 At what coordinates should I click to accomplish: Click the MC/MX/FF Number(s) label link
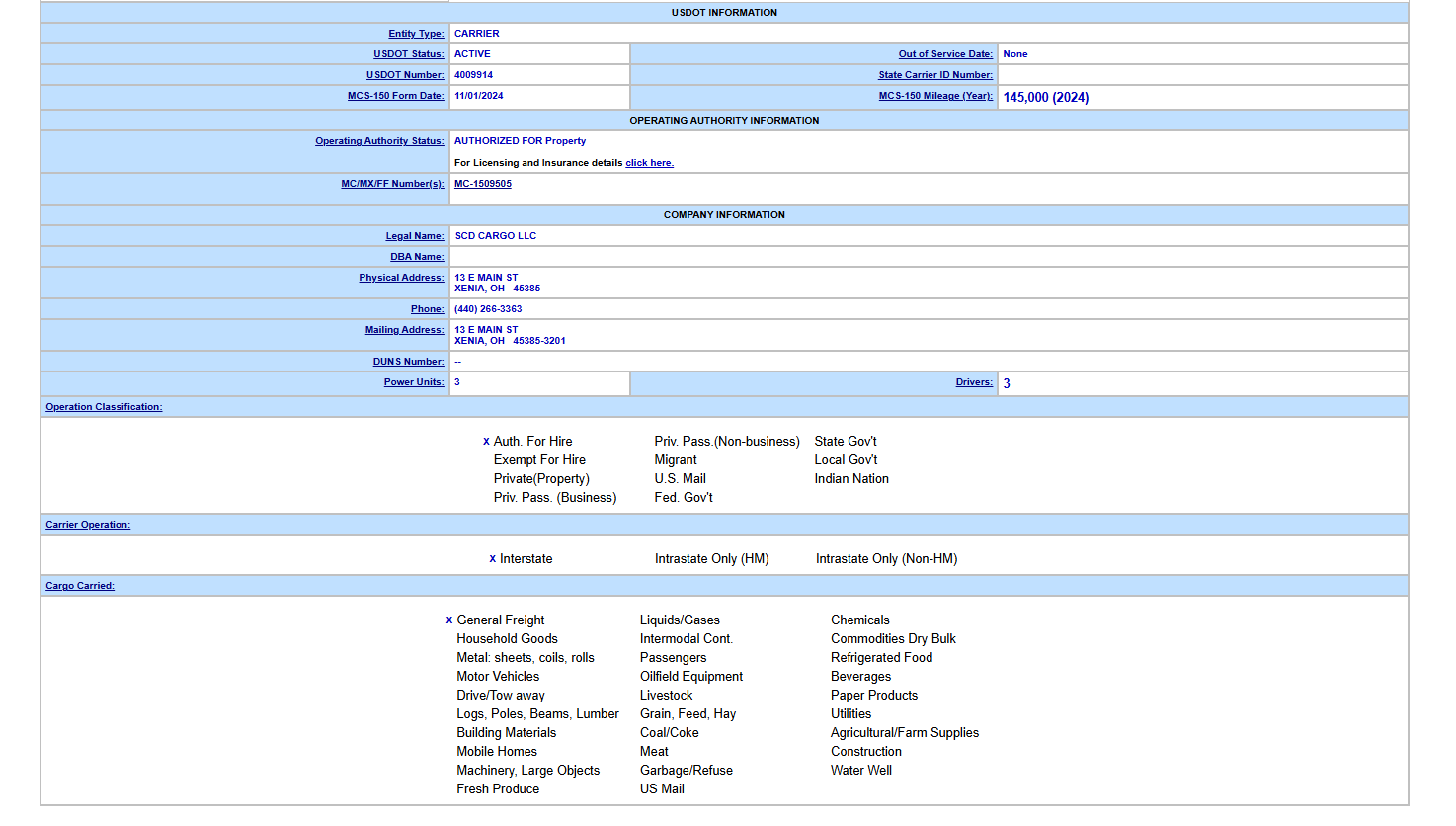point(392,184)
